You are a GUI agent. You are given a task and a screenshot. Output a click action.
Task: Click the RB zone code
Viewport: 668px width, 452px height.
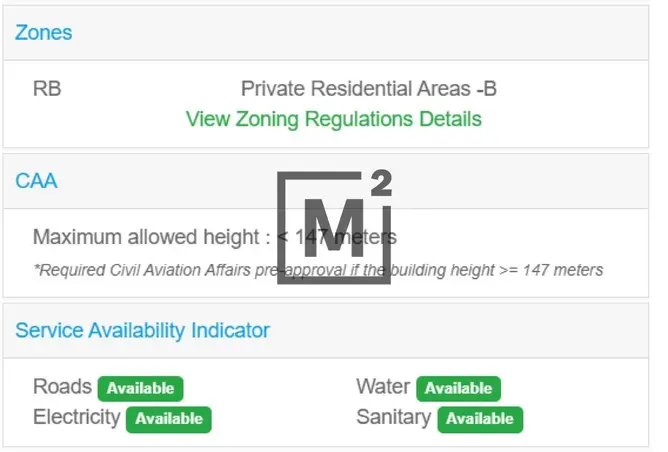point(47,89)
